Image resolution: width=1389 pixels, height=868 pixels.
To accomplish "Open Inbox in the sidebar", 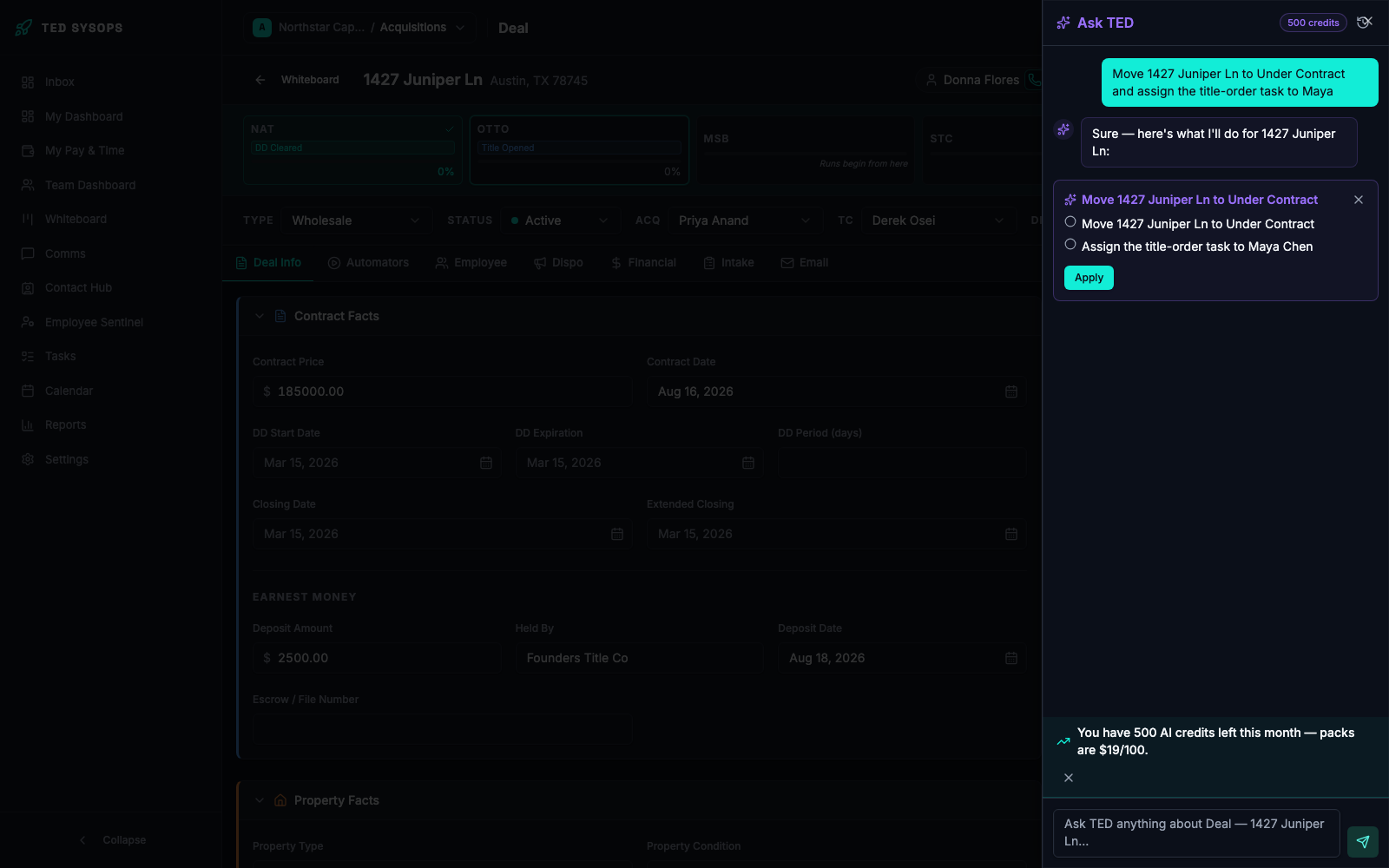I will (x=110, y=82).
